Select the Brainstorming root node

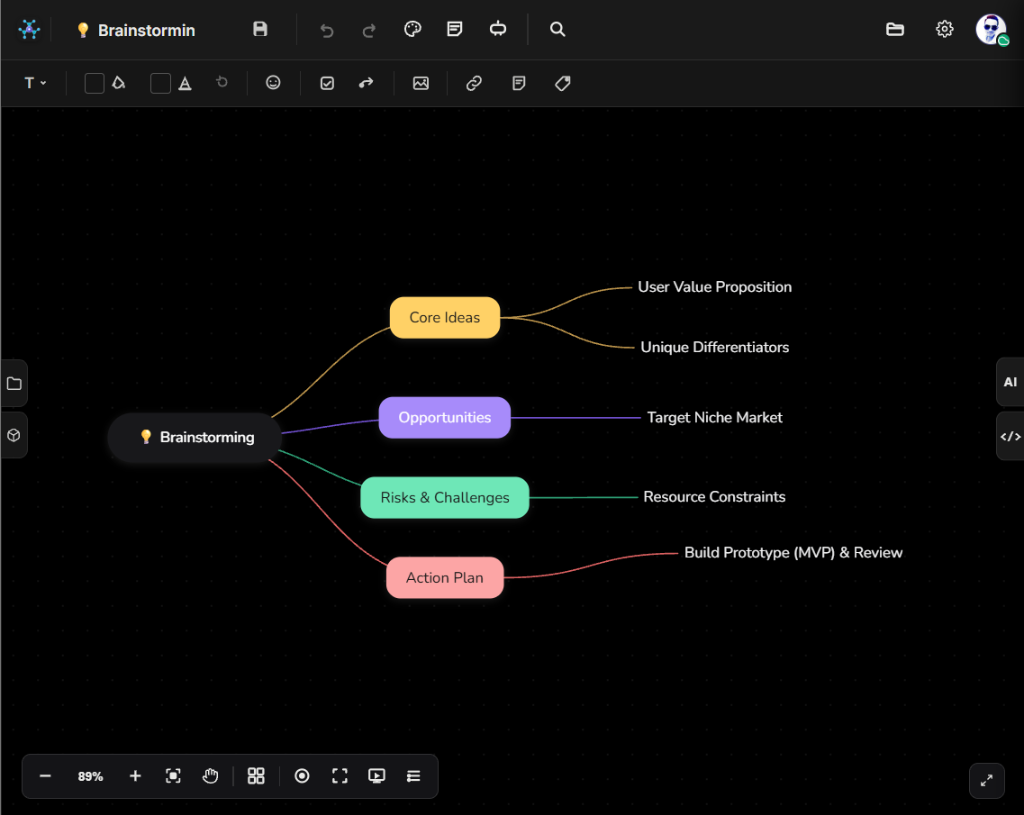pyautogui.click(x=195, y=438)
